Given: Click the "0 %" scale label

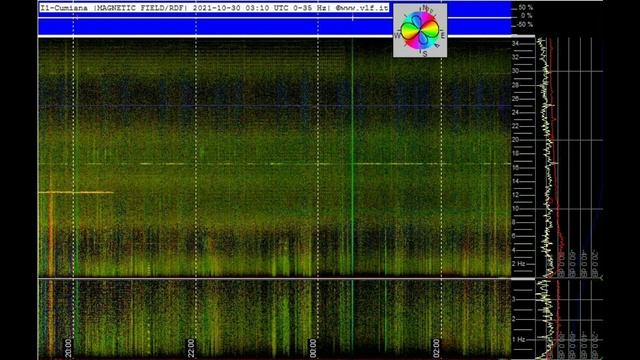Looking at the screenshot, I should [x=527, y=16].
